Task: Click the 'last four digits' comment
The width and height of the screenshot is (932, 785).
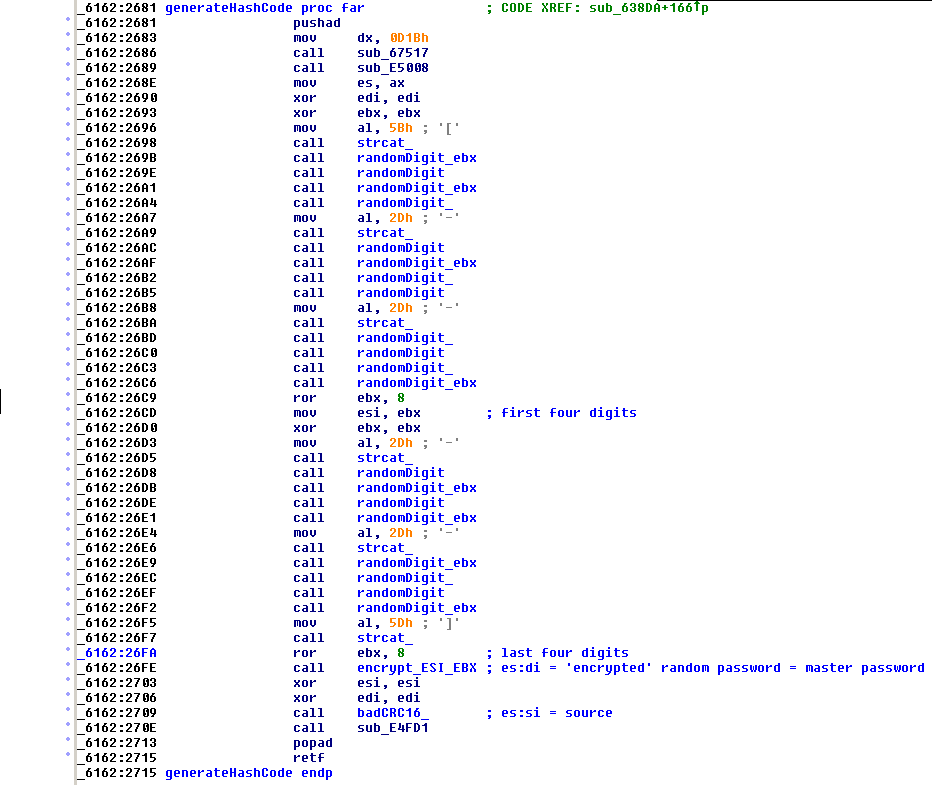Action: [x=565, y=652]
